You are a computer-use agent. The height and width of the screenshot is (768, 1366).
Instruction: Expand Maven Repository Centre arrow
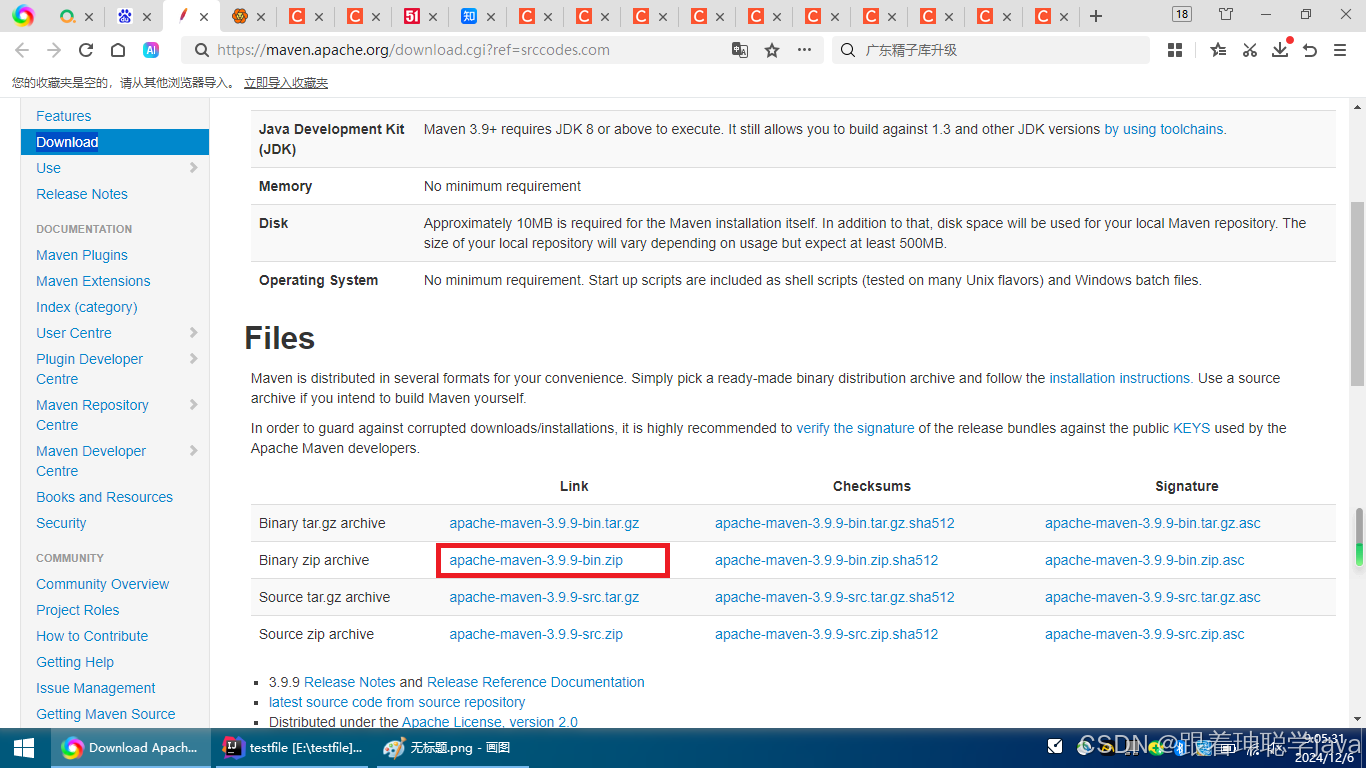tap(193, 405)
